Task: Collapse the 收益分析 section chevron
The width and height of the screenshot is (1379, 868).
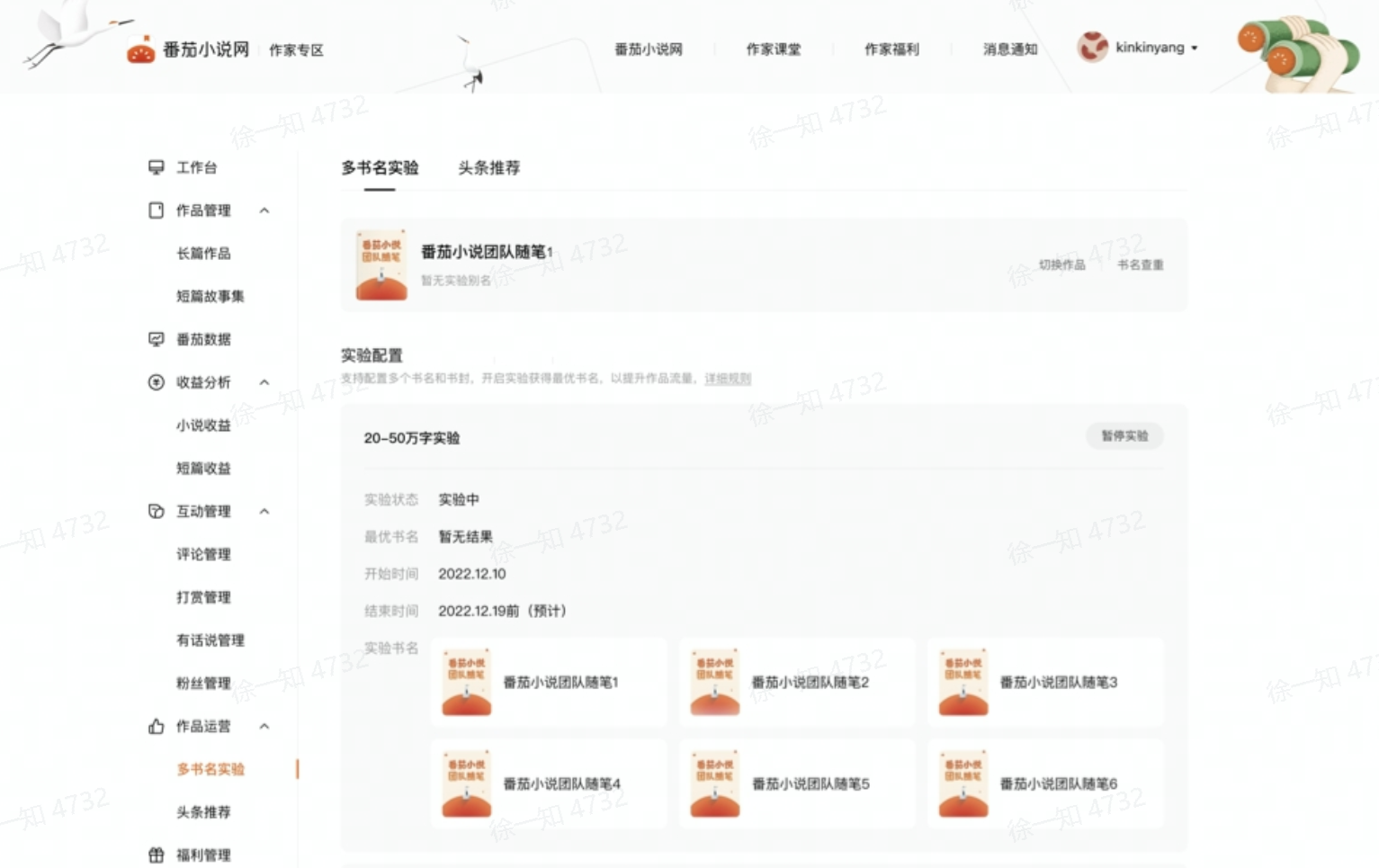Action: (x=264, y=382)
